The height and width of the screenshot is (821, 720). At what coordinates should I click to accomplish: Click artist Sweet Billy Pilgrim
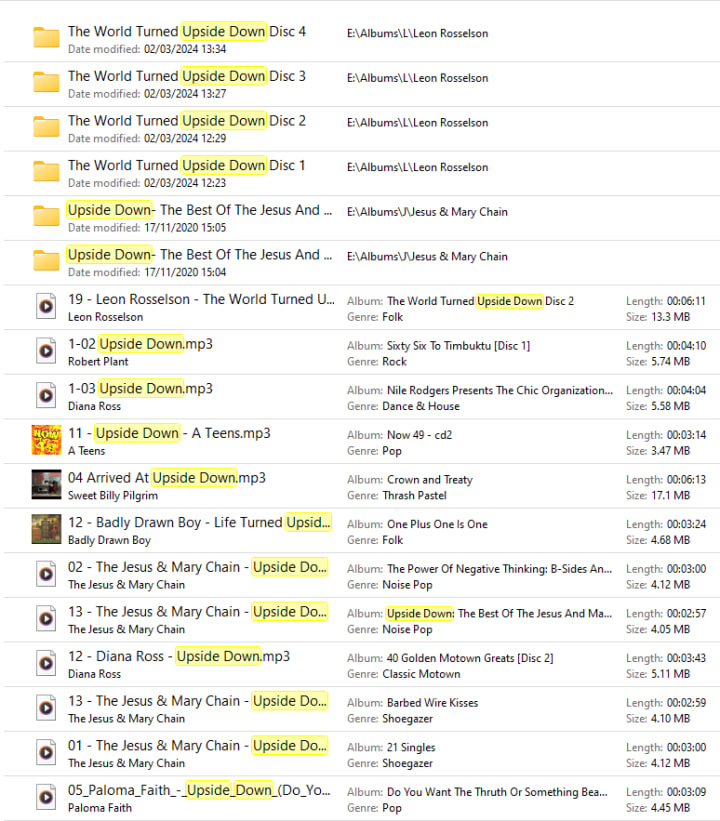tap(113, 495)
